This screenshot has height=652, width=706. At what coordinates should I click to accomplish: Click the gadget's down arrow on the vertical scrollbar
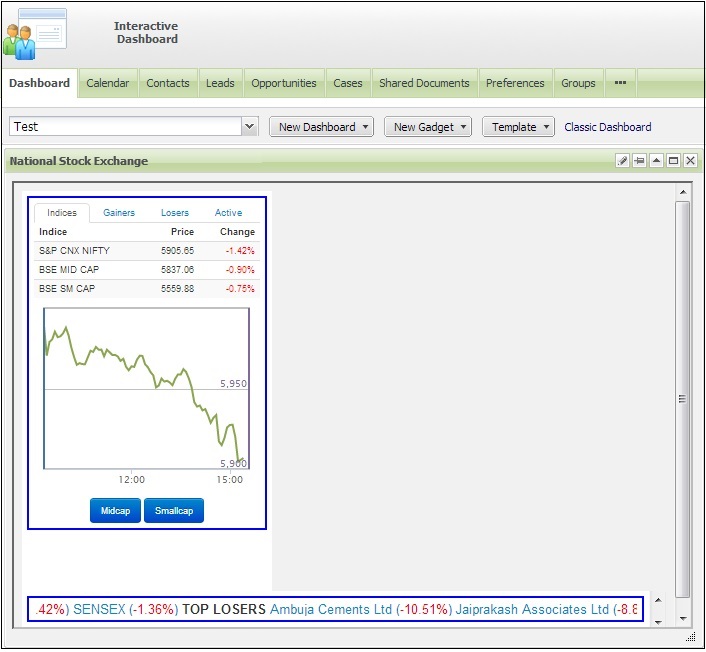(683, 619)
